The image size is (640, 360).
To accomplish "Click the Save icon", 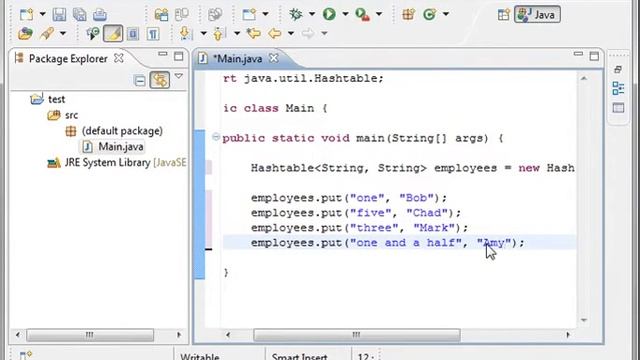I will (x=59, y=15).
